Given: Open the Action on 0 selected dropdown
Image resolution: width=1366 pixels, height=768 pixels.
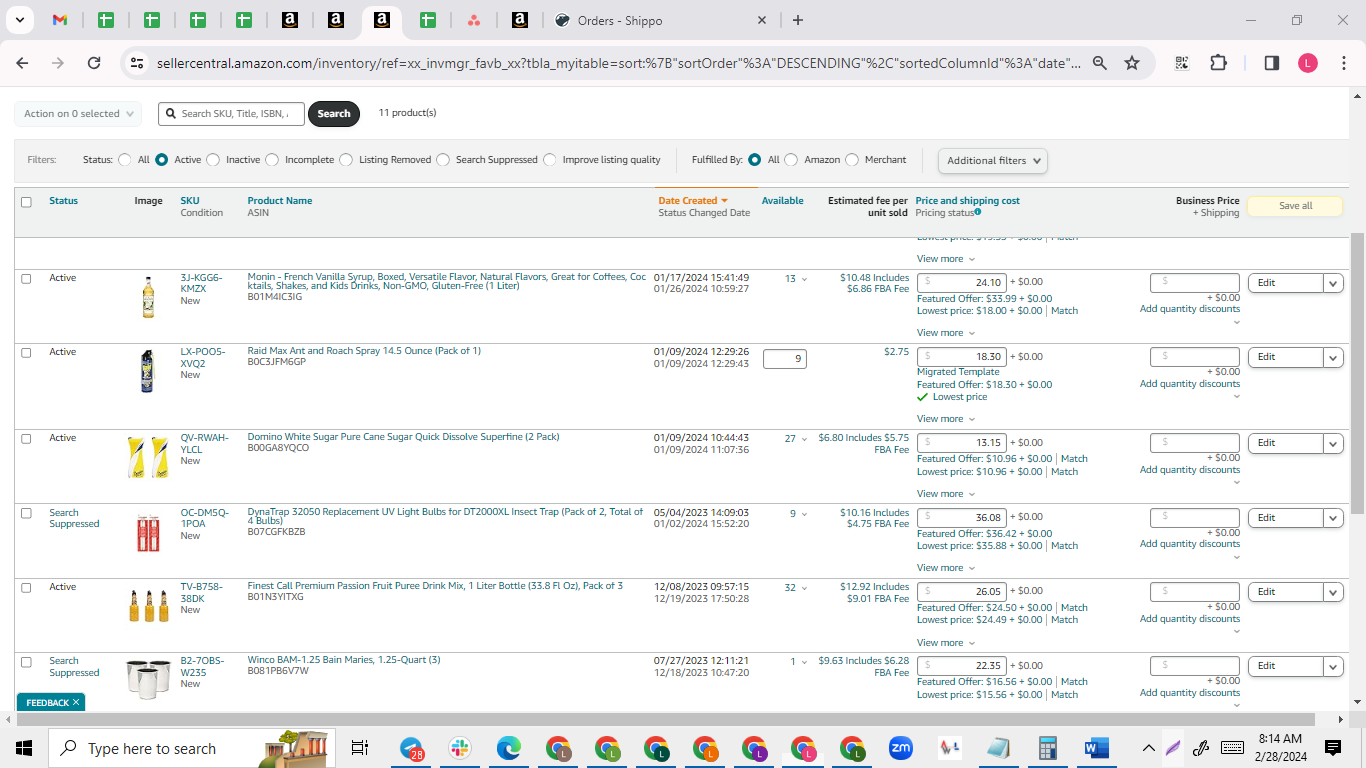Looking at the screenshot, I should click(x=78, y=114).
